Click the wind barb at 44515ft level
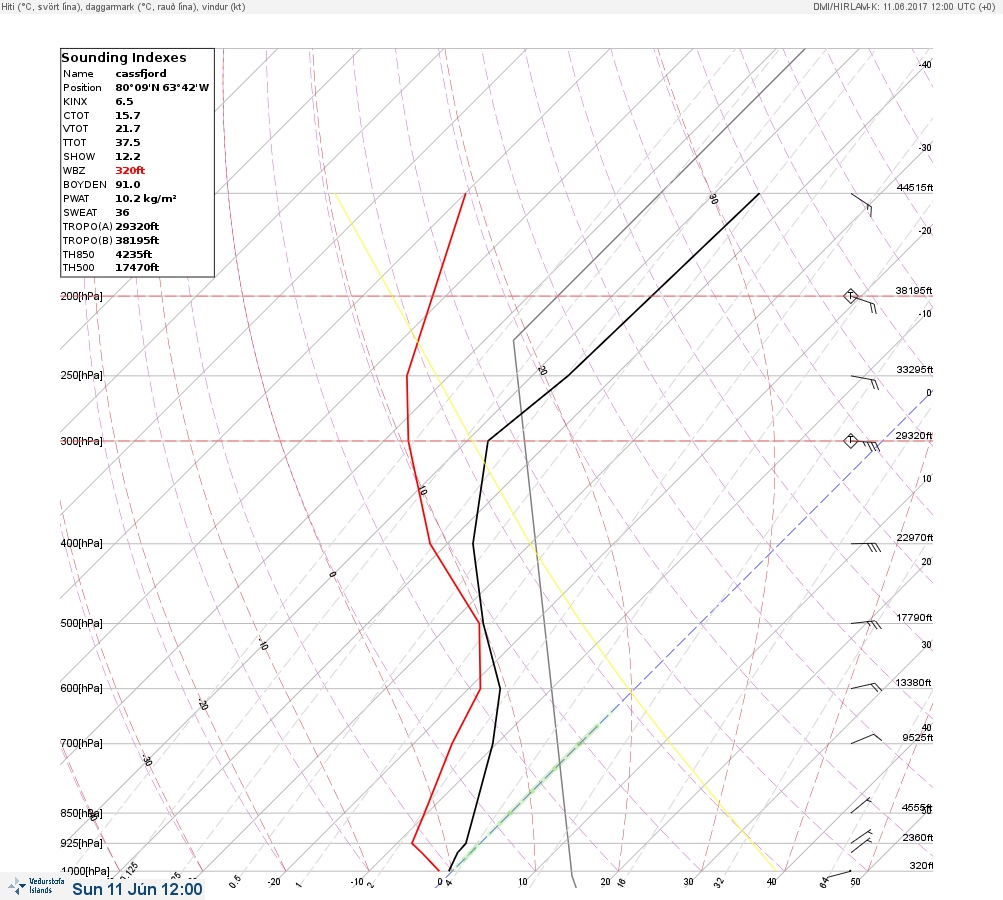Screen dimensions: 1003x900 pyautogui.click(x=861, y=205)
